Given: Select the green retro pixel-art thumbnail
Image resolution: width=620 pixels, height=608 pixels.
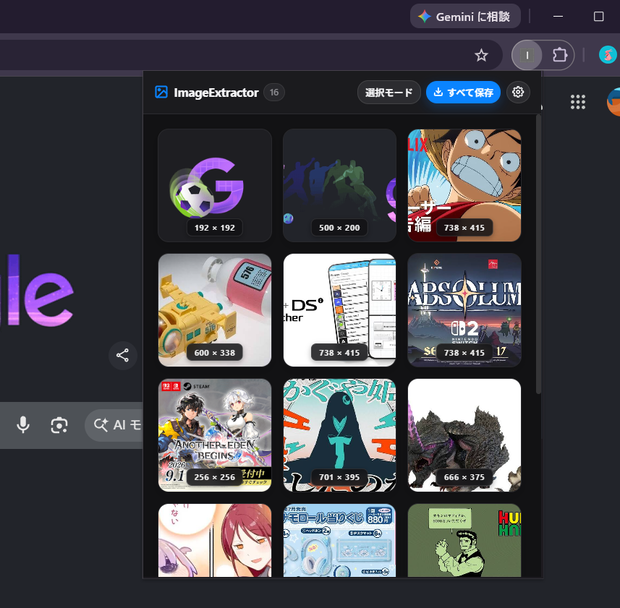Looking at the screenshot, I should click(464, 540).
